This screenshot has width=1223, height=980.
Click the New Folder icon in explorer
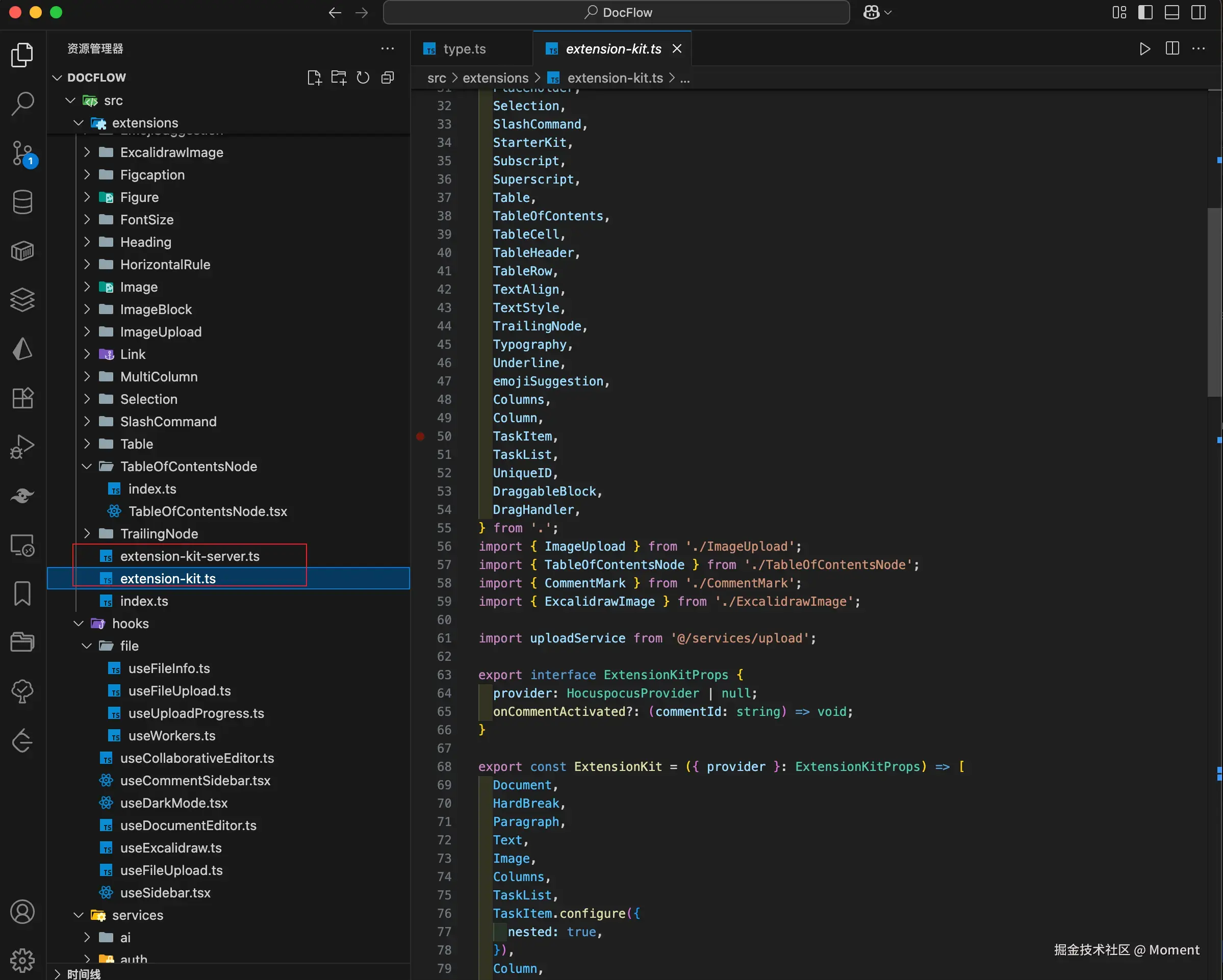(339, 78)
